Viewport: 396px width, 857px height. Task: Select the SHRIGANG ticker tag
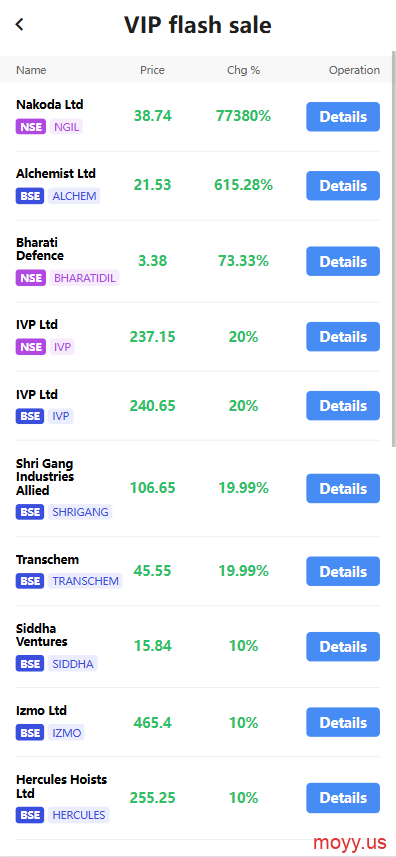click(80, 512)
